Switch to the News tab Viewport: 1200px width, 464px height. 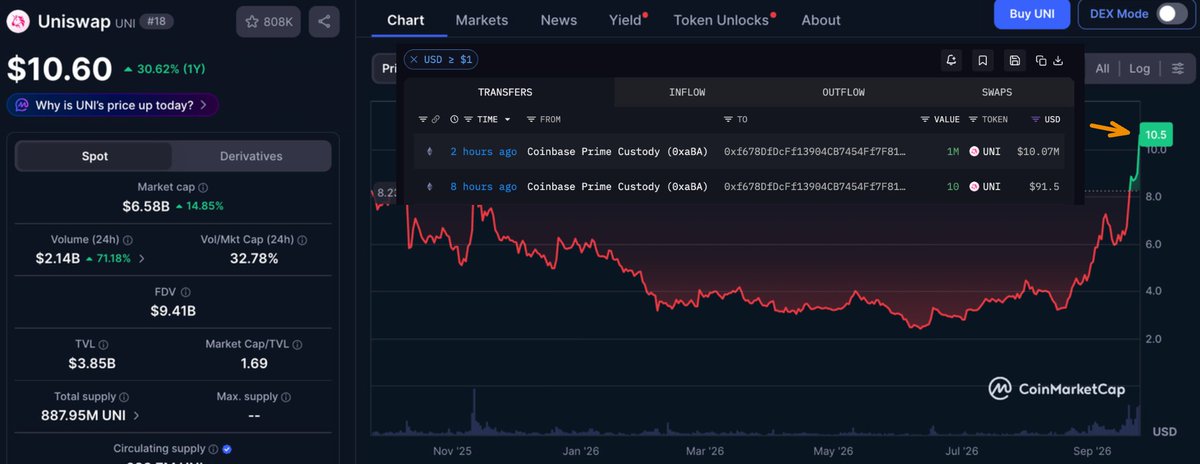pos(558,20)
